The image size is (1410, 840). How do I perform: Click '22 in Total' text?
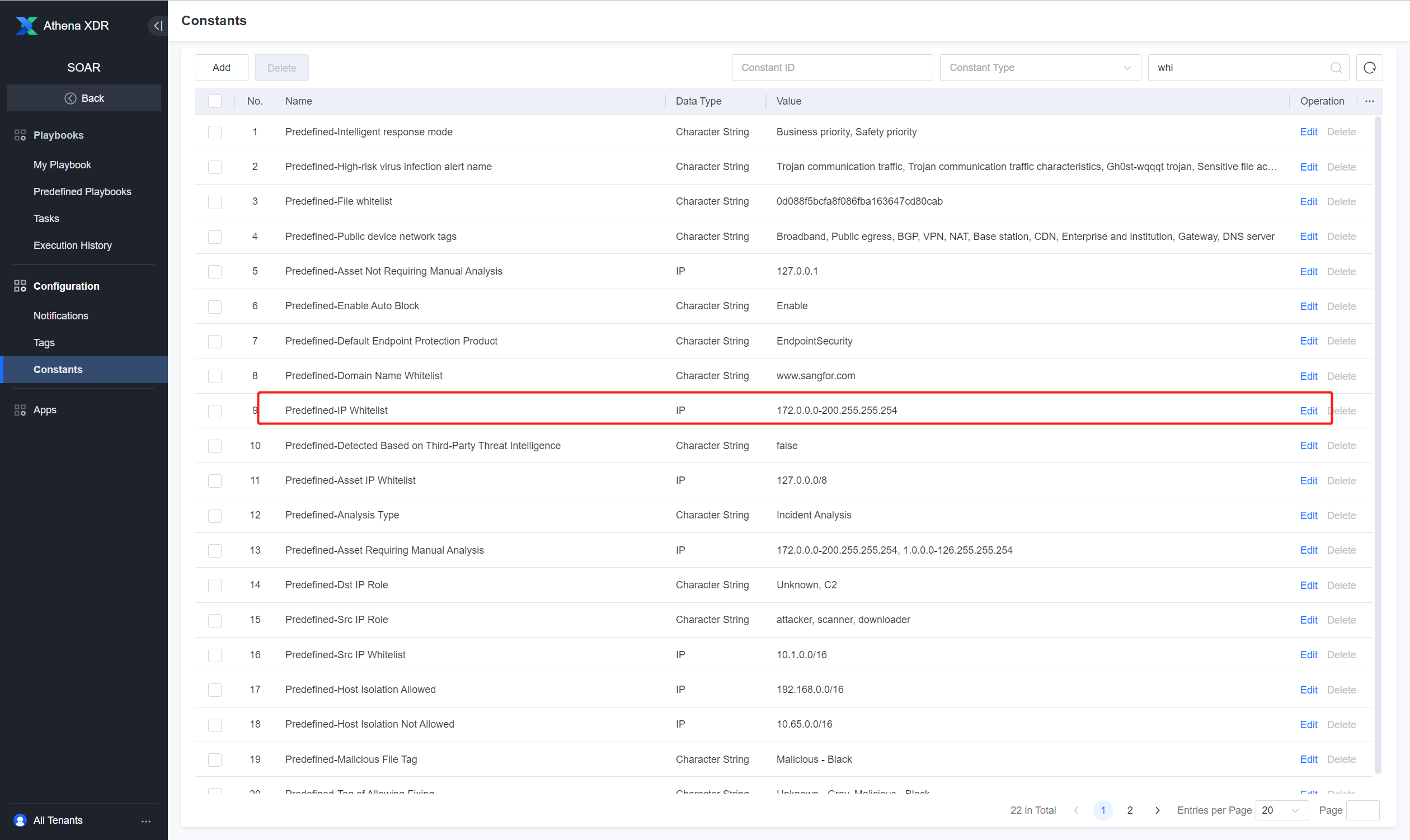pyautogui.click(x=1033, y=810)
